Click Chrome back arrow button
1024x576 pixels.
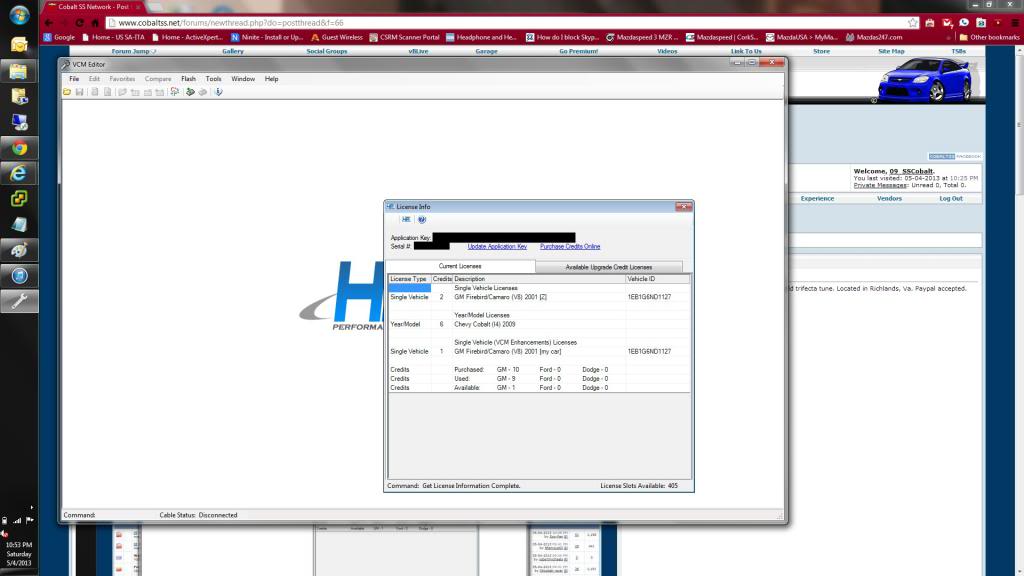(x=49, y=23)
